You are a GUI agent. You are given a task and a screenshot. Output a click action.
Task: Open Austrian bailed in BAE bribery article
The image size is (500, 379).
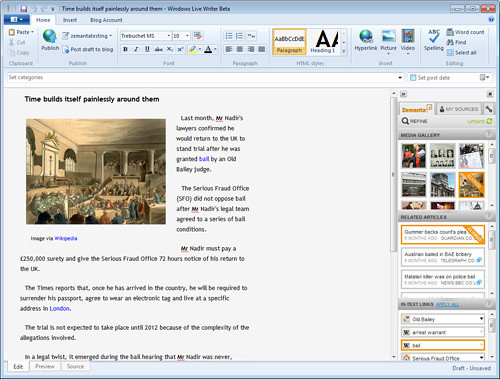442,257
